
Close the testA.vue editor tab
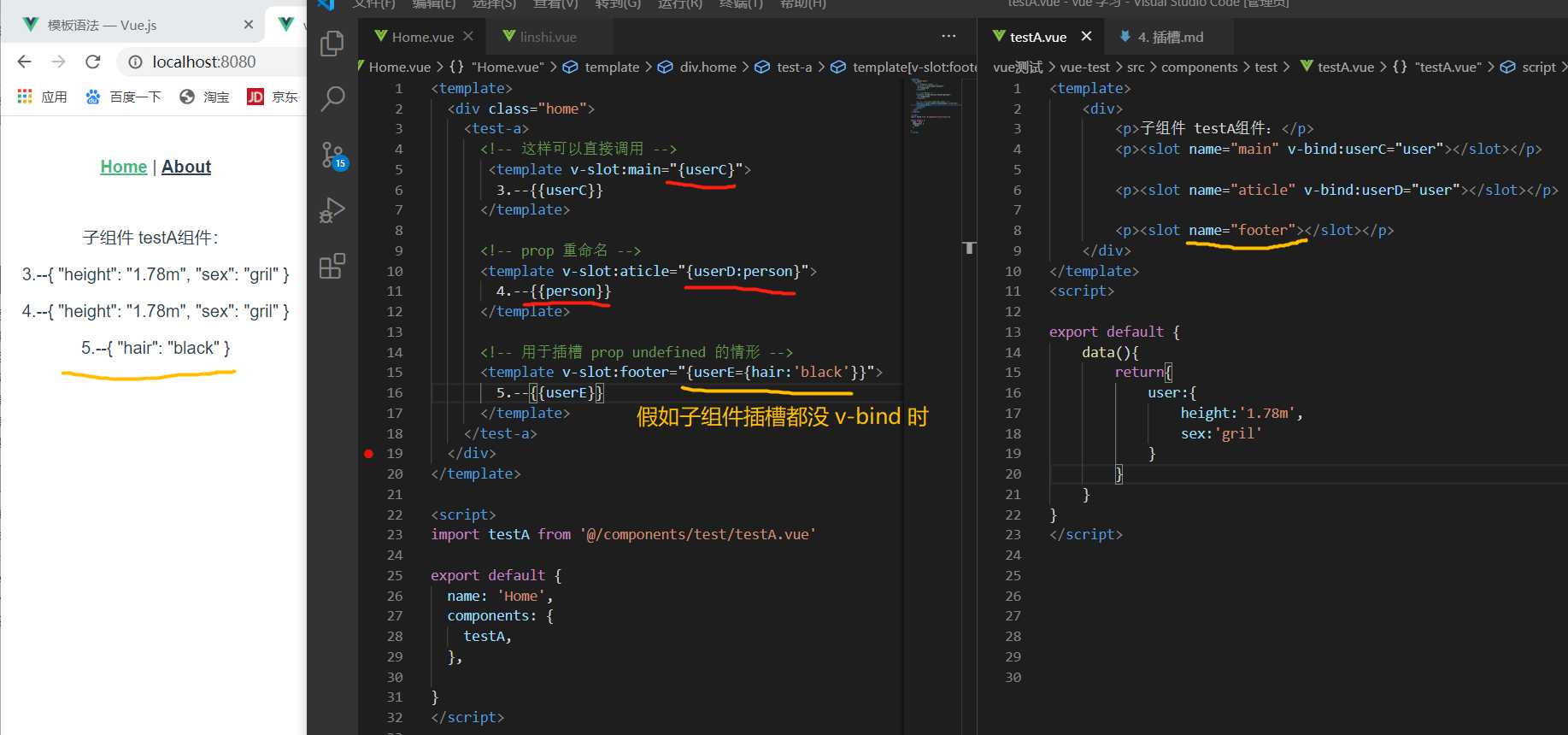tap(1086, 37)
